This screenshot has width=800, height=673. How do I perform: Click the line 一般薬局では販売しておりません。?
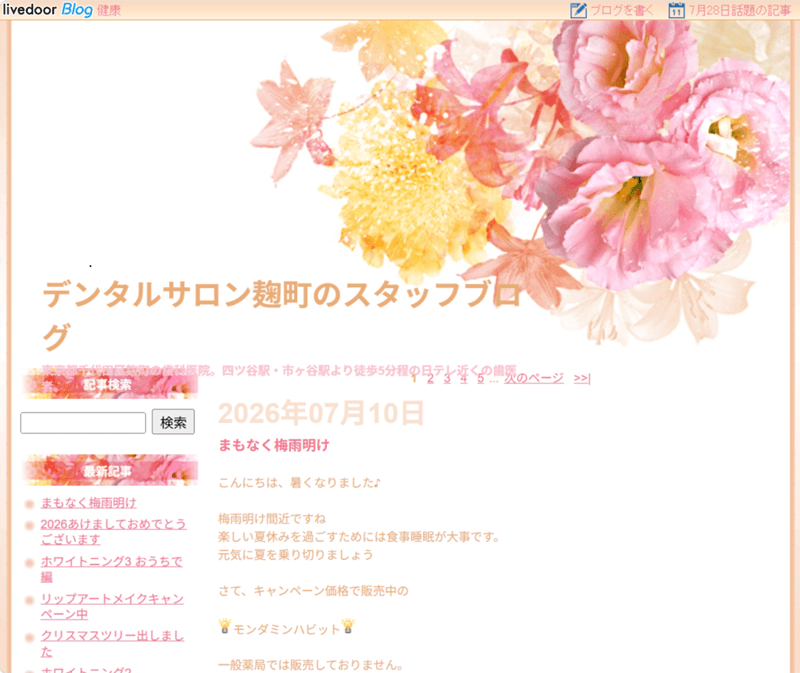pos(311,665)
